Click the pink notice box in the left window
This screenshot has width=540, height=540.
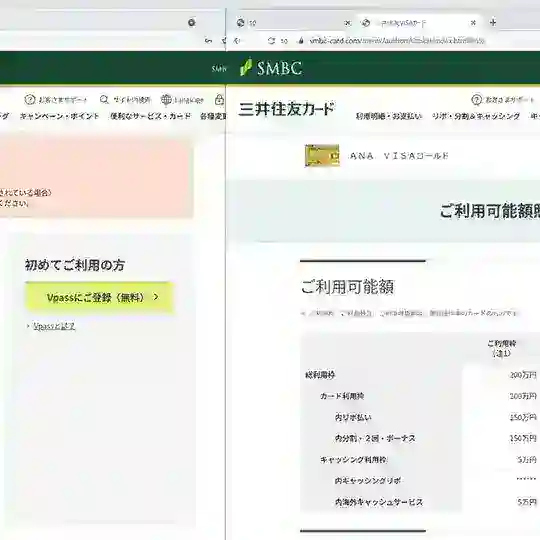click(x=96, y=177)
